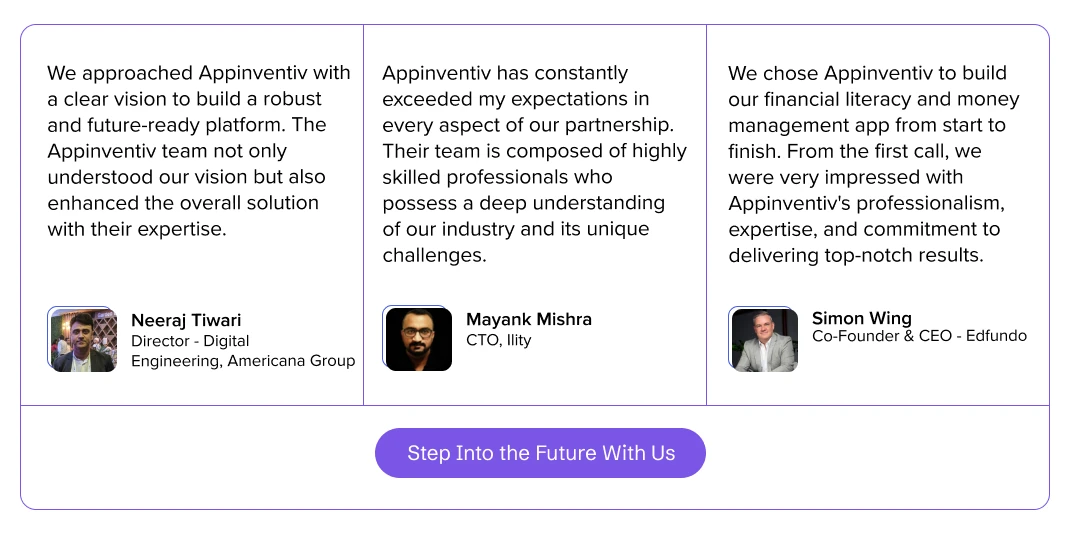Select the name Neeraj Tiwari
The image size is (1080, 535).
pyautogui.click(x=186, y=320)
